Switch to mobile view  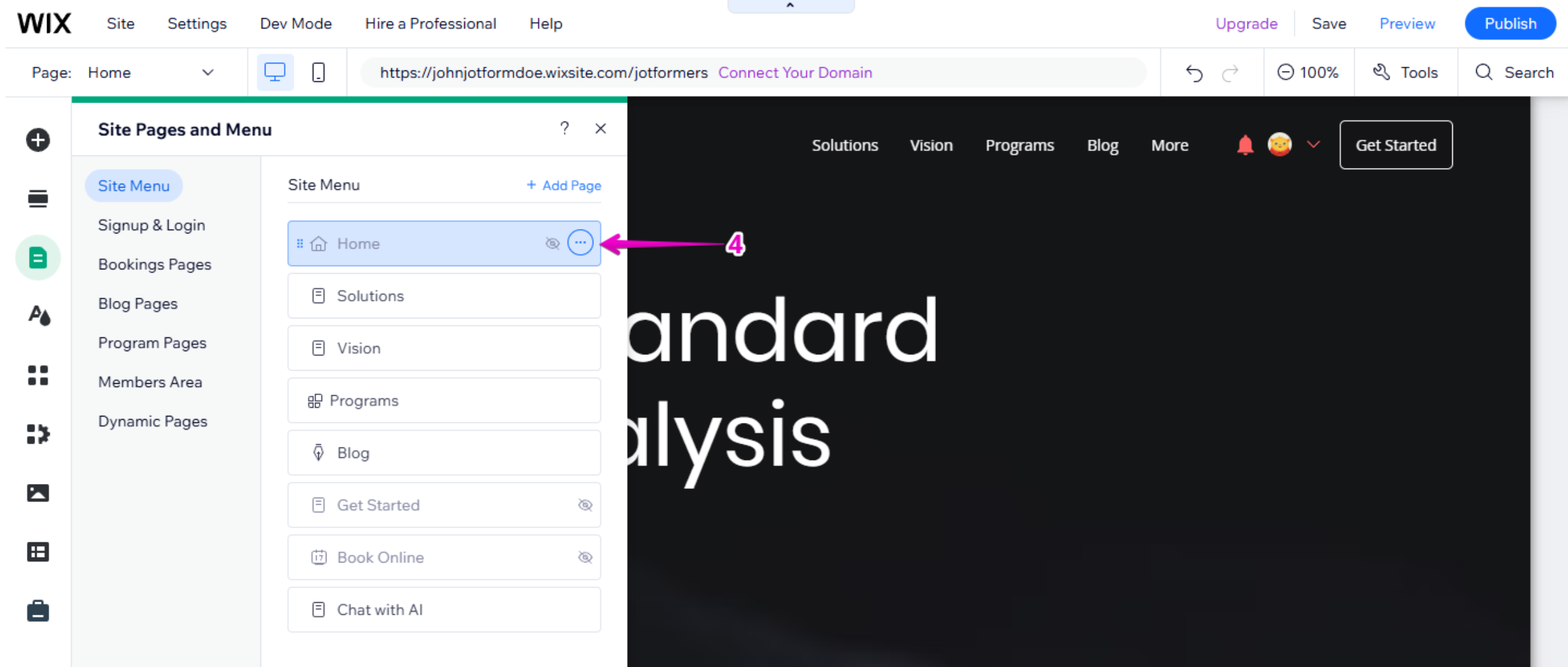[x=318, y=72]
